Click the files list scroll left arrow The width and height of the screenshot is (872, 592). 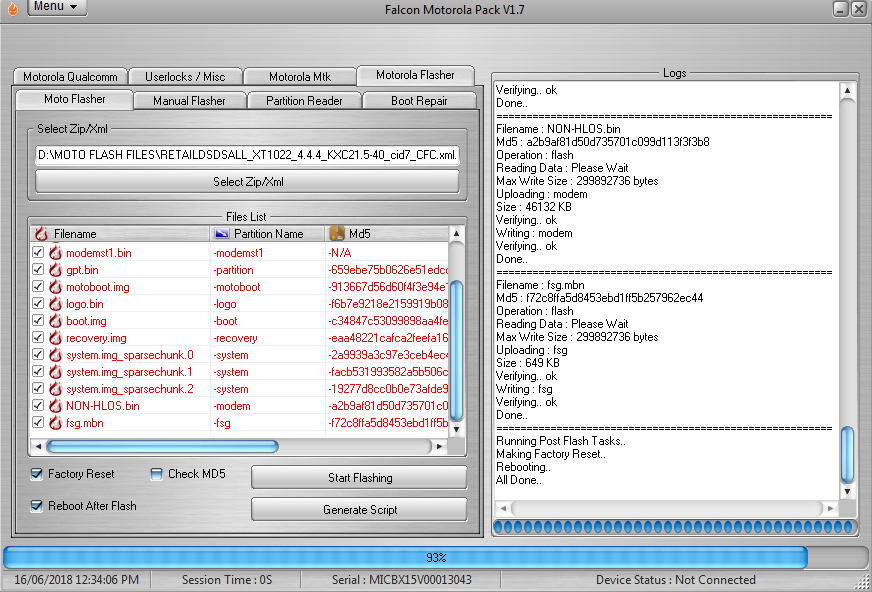click(38, 446)
